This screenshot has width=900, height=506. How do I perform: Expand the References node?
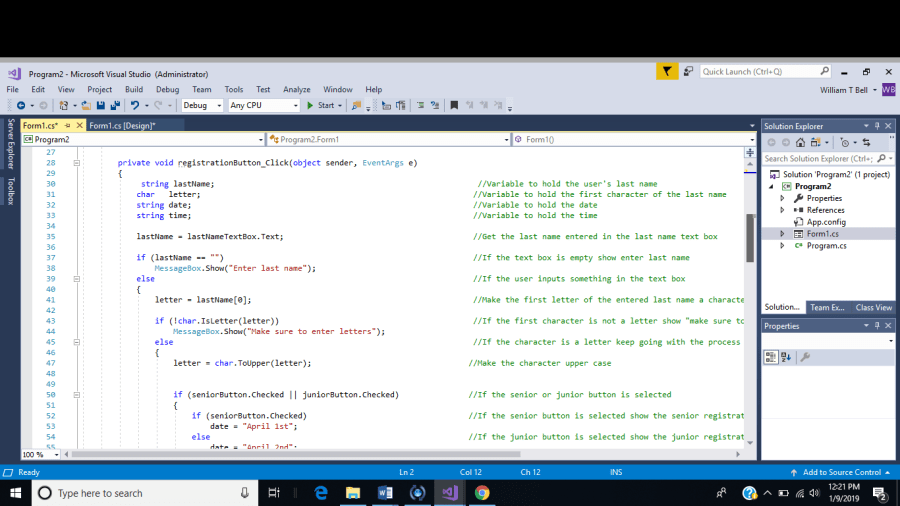tap(782, 210)
